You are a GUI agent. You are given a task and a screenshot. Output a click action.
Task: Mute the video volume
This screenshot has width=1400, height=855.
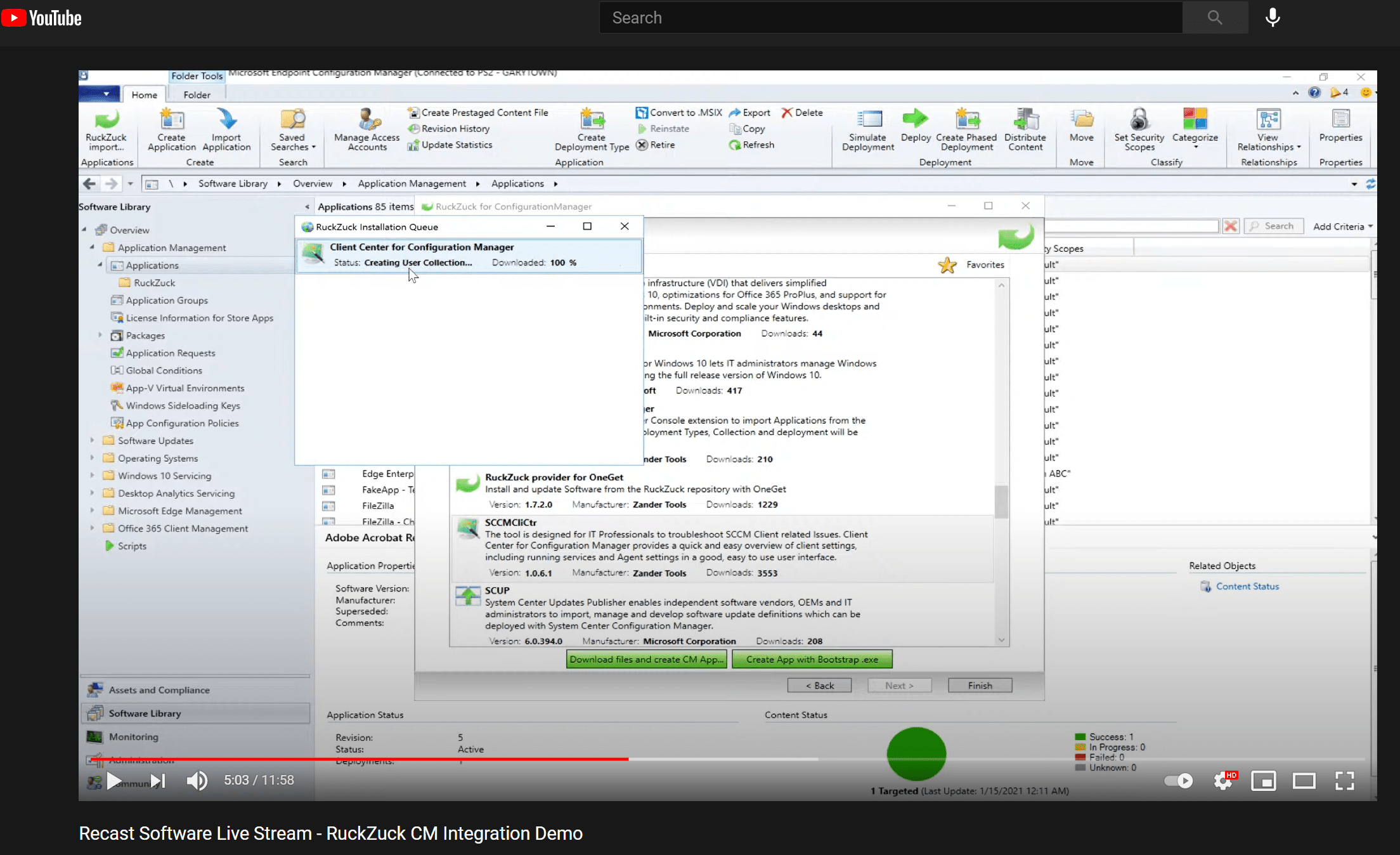(197, 781)
